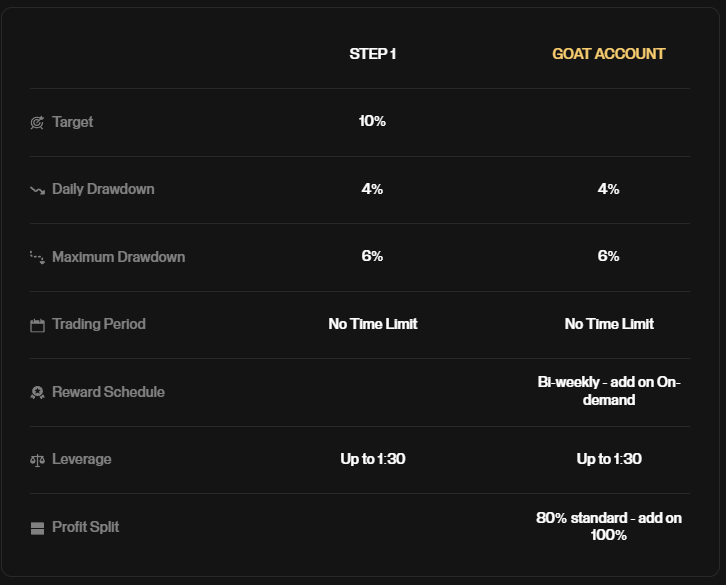726x585 pixels.
Task: Click the Profit Split row label
Action: (86, 527)
